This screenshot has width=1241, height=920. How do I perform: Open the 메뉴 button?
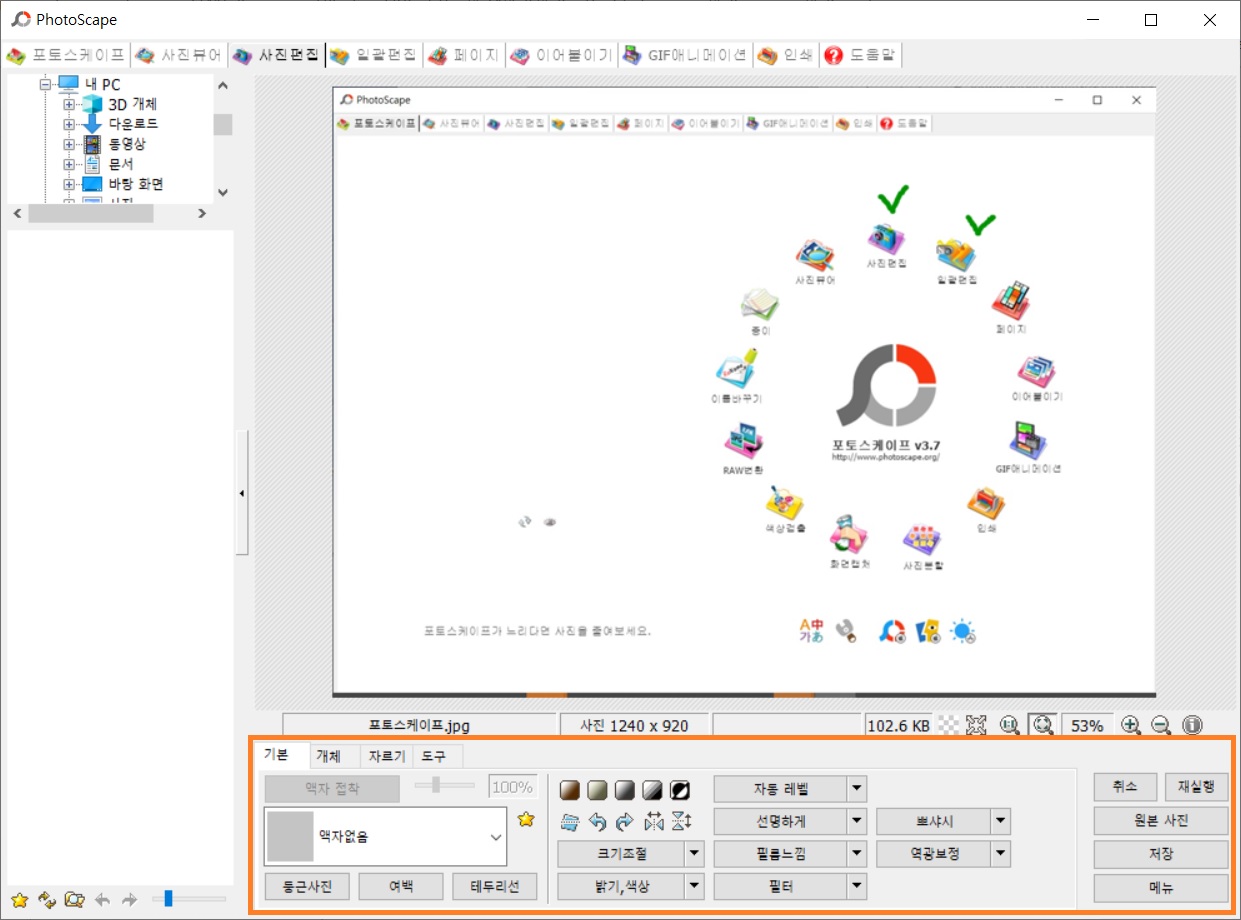tap(1161, 887)
